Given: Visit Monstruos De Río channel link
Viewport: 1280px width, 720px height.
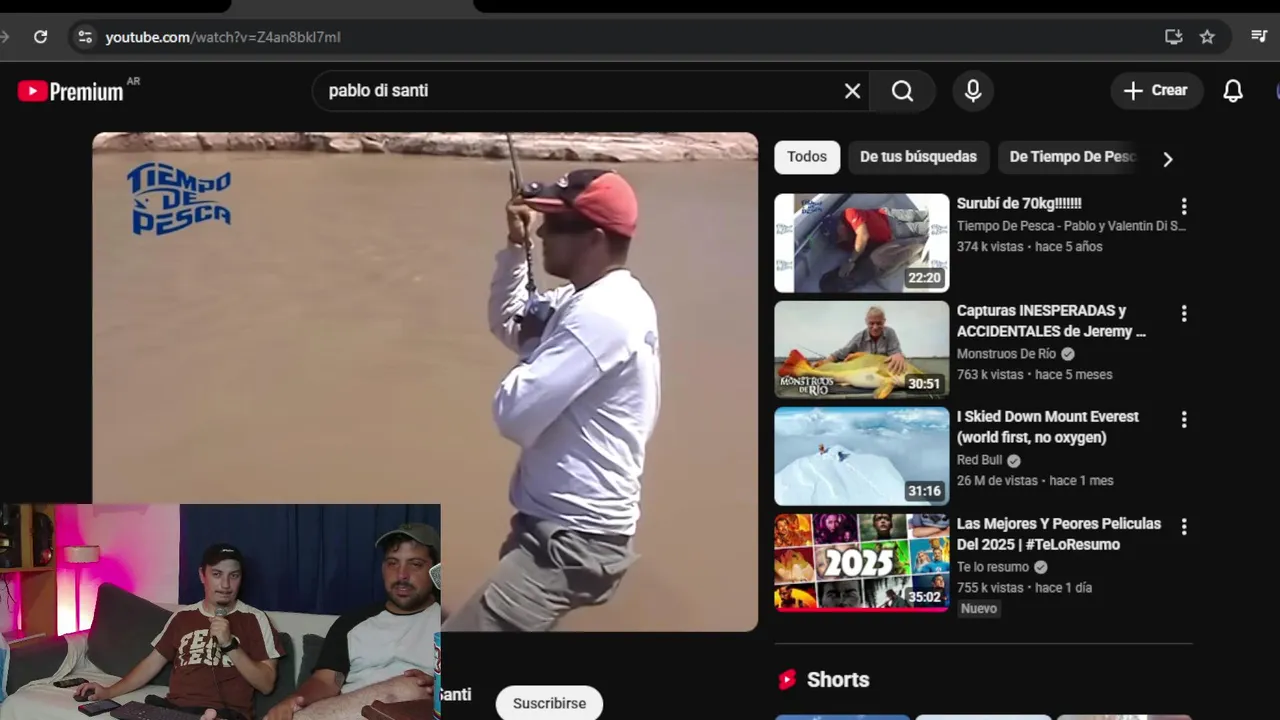Looking at the screenshot, I should (1006, 354).
